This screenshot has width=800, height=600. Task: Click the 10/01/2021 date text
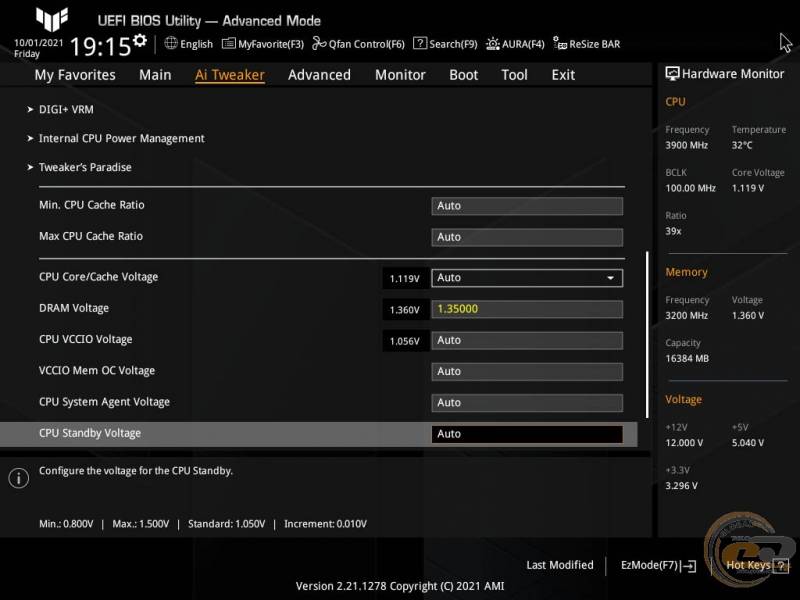(x=39, y=43)
